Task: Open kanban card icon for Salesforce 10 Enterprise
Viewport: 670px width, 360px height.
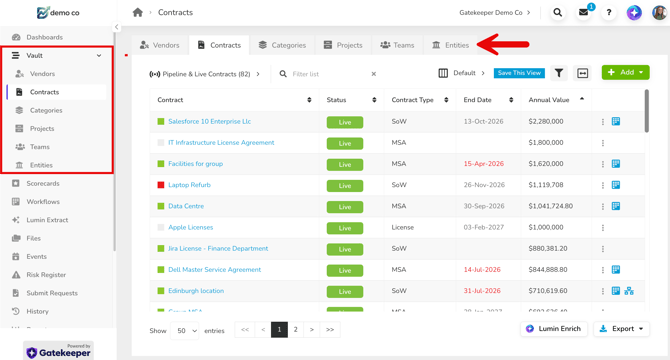Action: 616,121
